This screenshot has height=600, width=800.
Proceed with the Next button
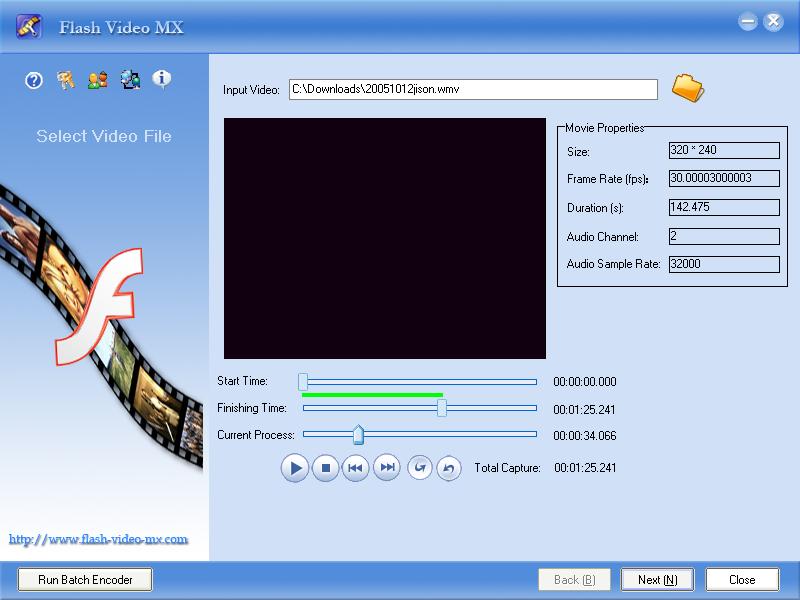(657, 579)
